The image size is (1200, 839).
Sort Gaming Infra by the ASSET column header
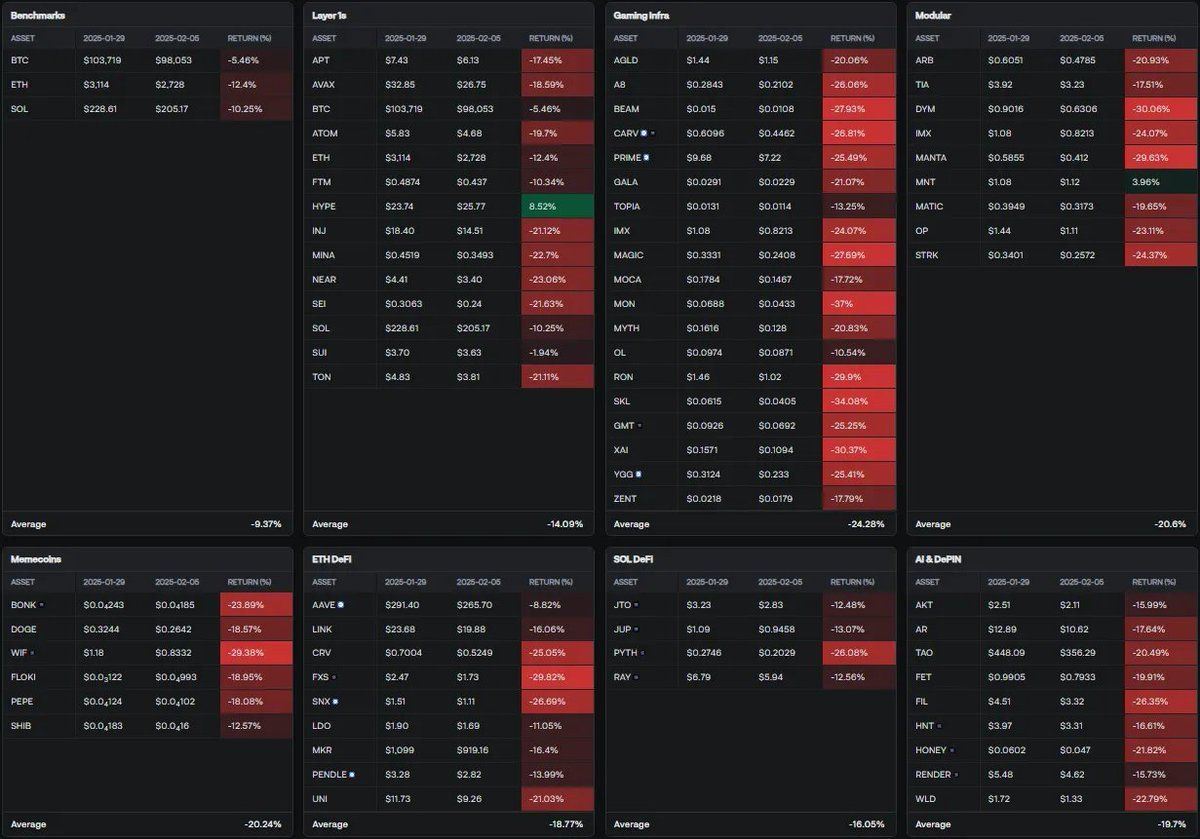click(625, 38)
